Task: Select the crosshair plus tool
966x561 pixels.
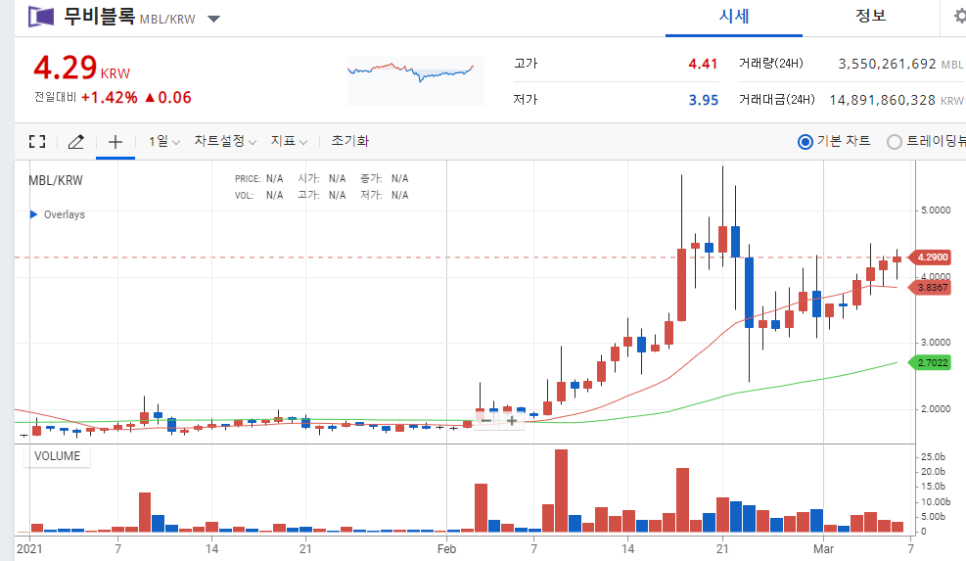Action: click(115, 142)
